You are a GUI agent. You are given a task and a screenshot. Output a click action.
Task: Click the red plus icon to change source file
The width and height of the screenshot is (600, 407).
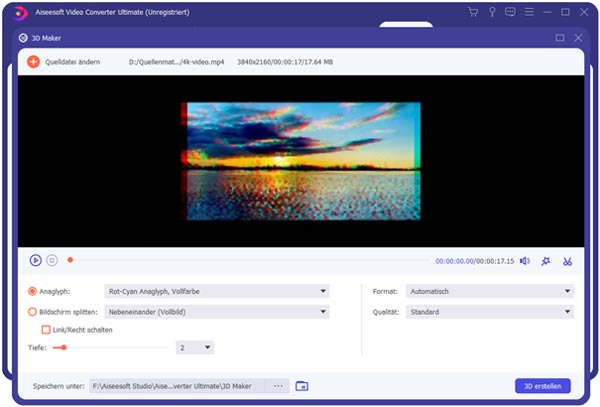click(x=33, y=62)
